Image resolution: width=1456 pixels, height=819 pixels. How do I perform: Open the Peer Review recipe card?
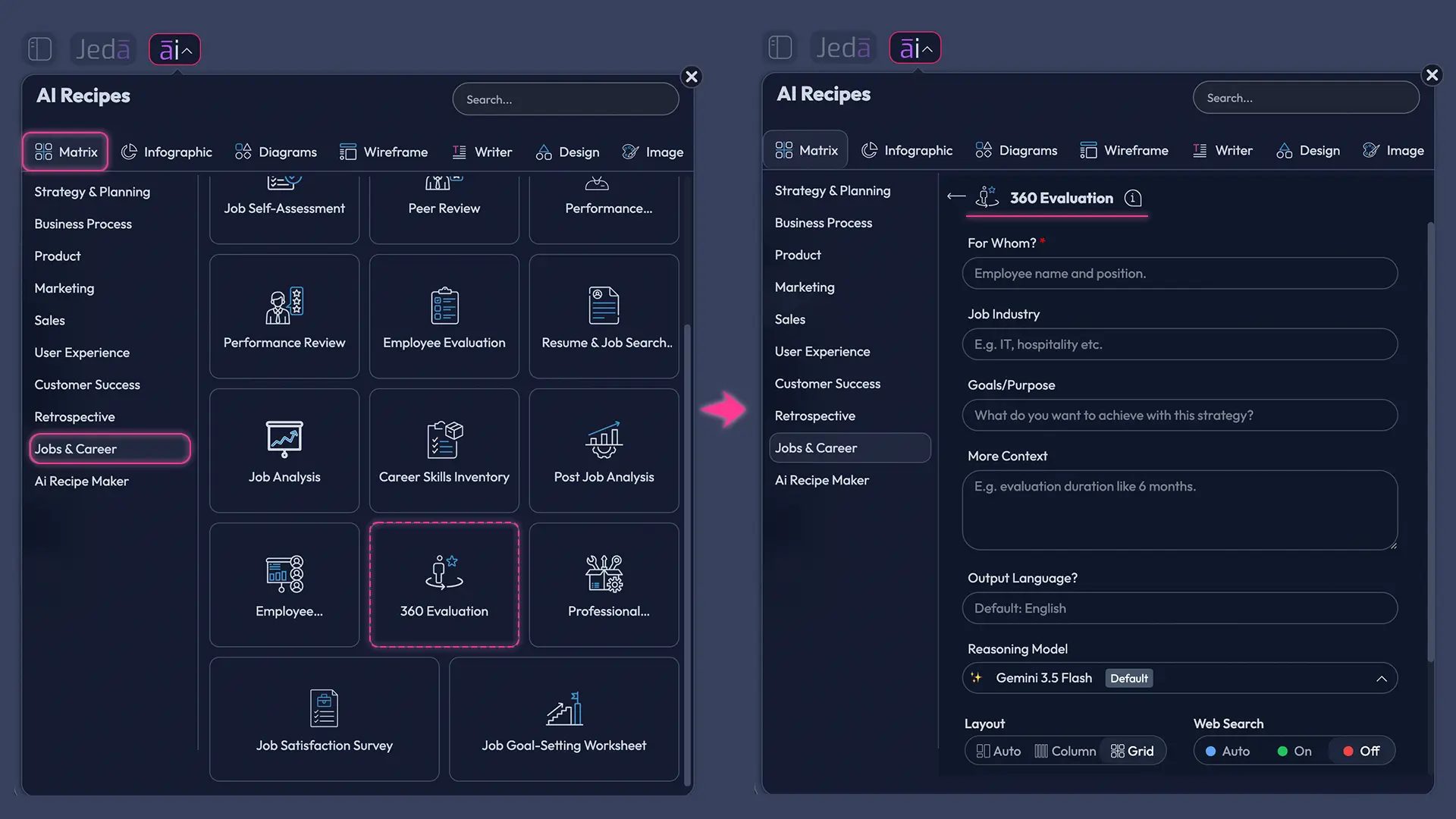(x=444, y=209)
